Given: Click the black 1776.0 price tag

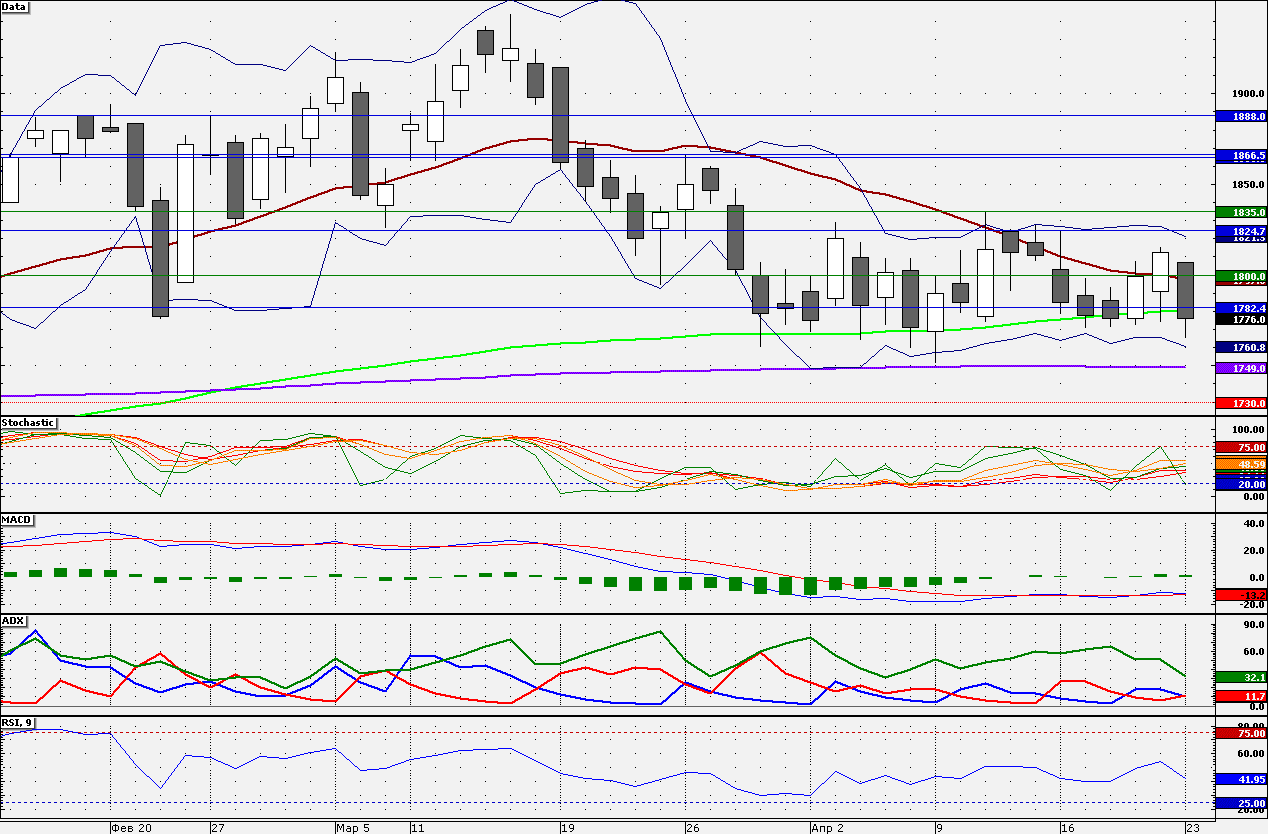Looking at the screenshot, I should coord(1241,320).
